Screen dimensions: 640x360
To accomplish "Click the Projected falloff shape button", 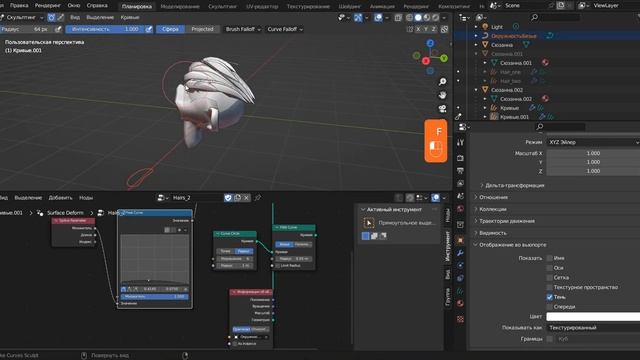I will (202, 29).
